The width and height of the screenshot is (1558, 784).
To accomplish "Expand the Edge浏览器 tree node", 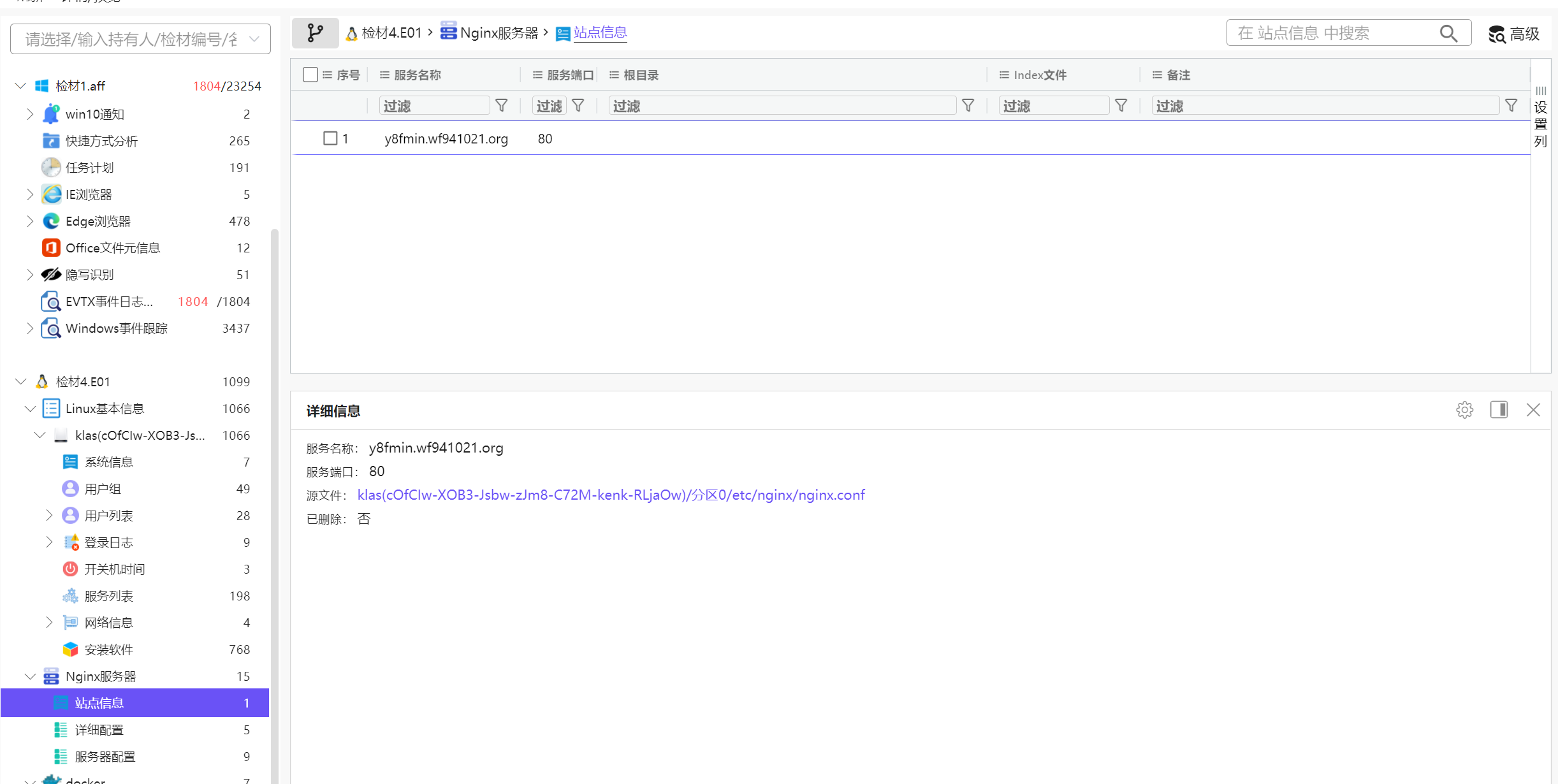I will (30, 221).
